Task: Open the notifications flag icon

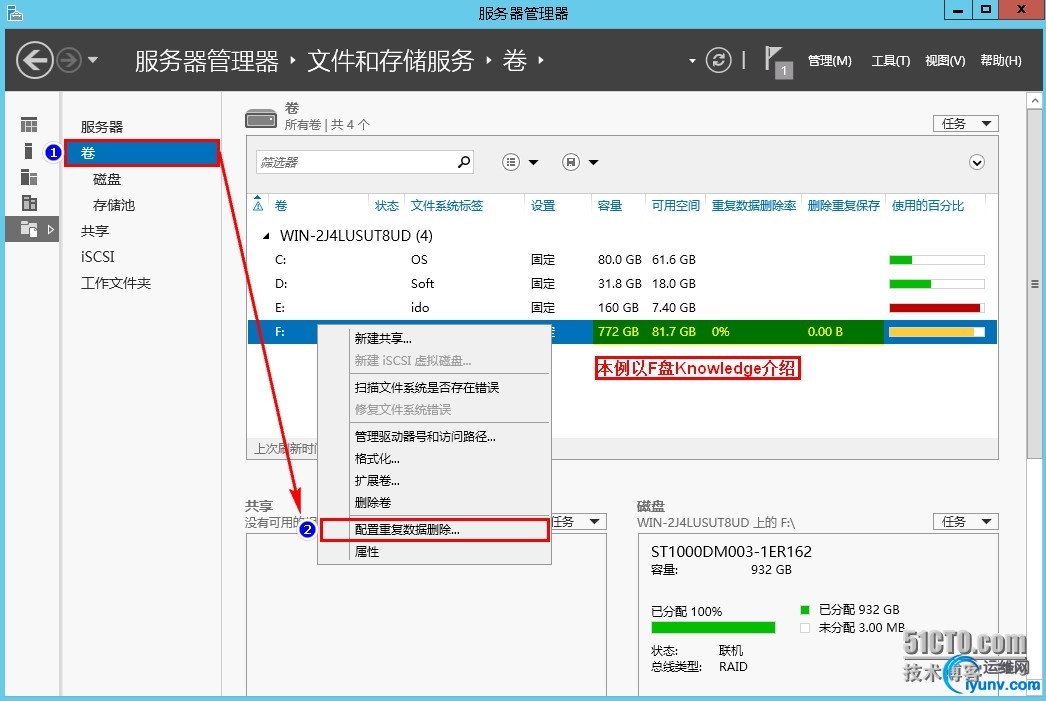Action: click(x=777, y=61)
